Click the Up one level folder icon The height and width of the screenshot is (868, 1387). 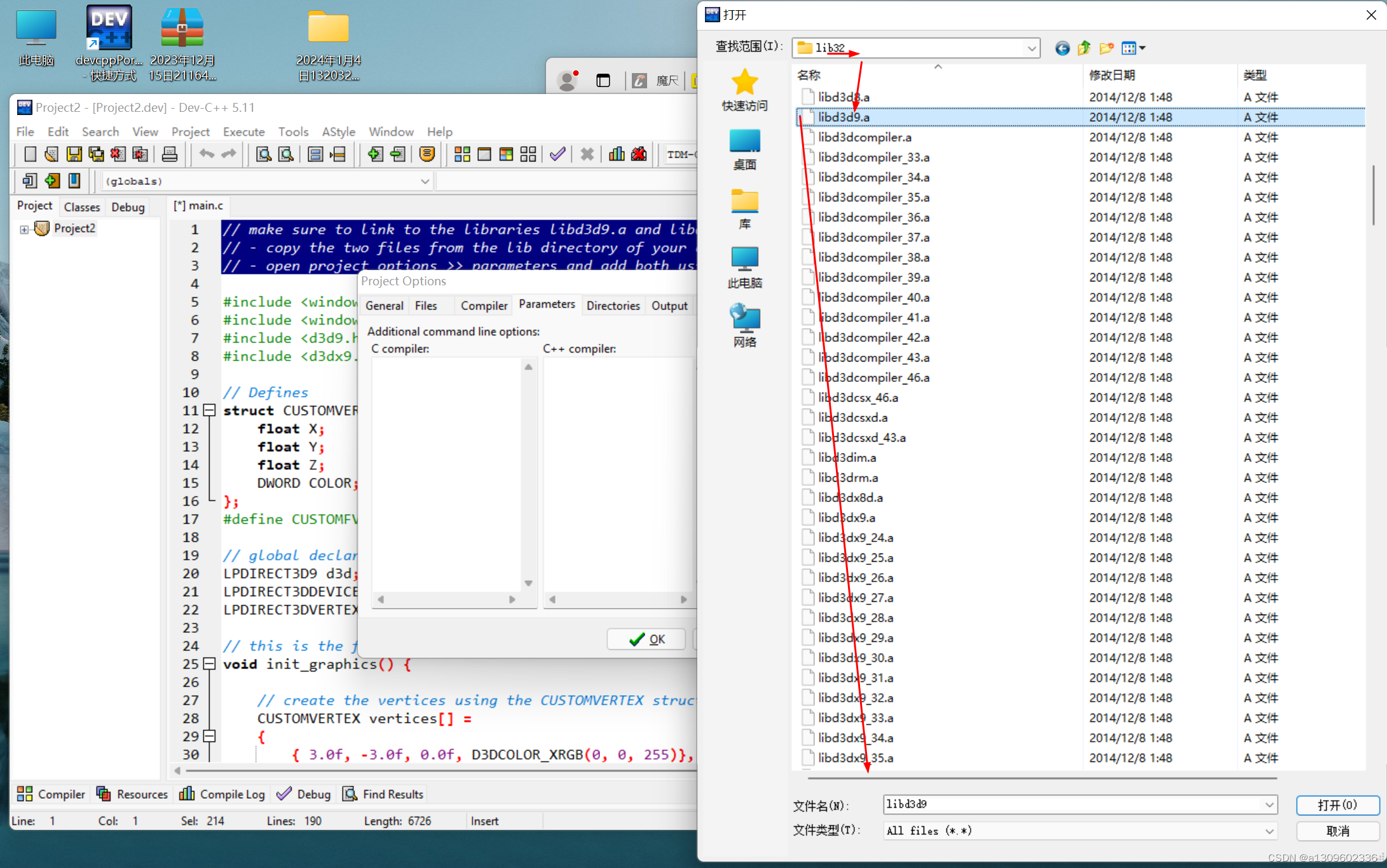[x=1084, y=48]
